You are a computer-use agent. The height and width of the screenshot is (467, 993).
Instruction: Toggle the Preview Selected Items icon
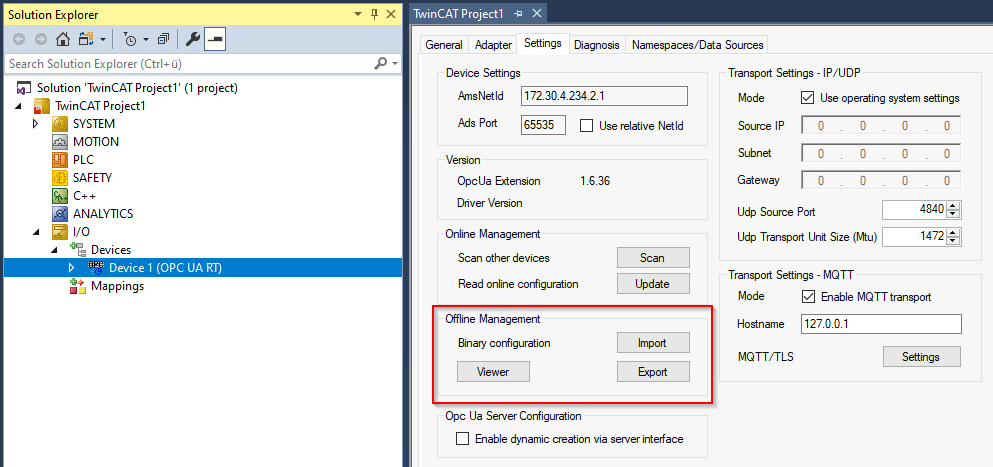pos(215,40)
